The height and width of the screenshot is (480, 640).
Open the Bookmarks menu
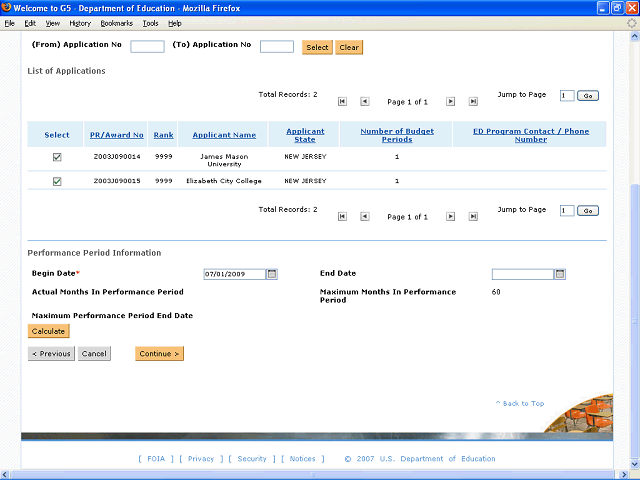pyautogui.click(x=117, y=23)
